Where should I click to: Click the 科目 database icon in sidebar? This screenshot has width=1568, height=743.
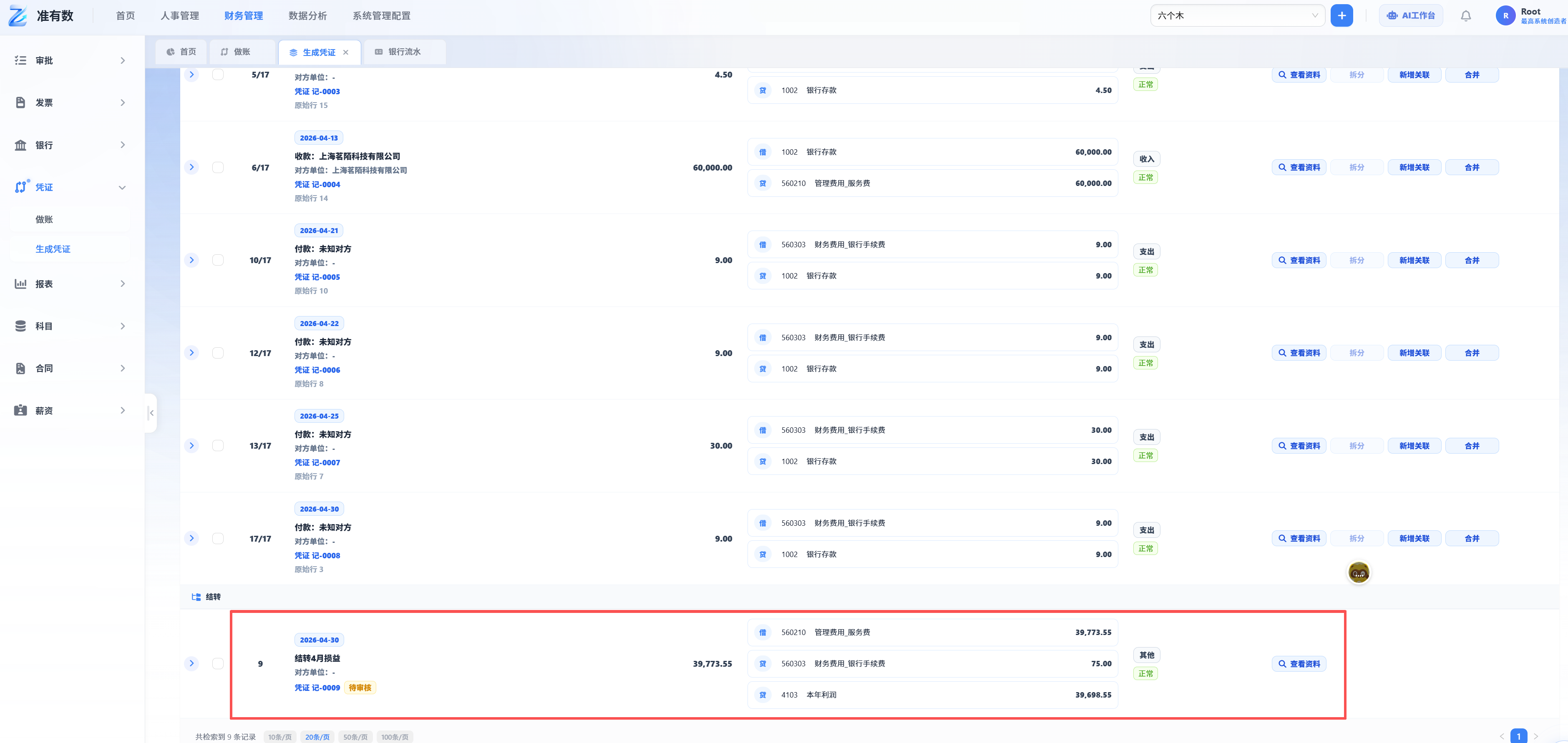point(21,326)
